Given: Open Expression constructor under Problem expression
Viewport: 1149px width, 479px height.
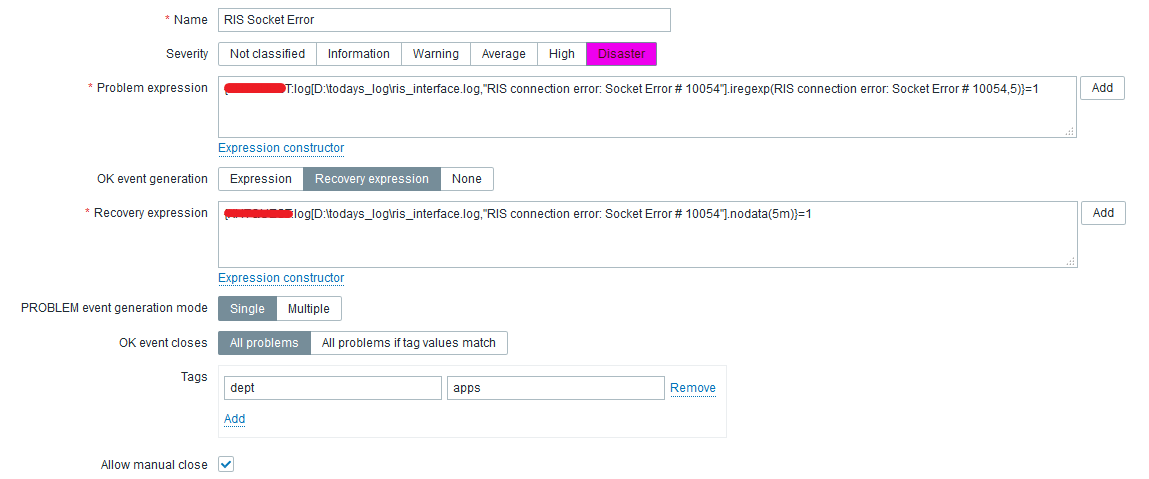Looking at the screenshot, I should 281,148.
